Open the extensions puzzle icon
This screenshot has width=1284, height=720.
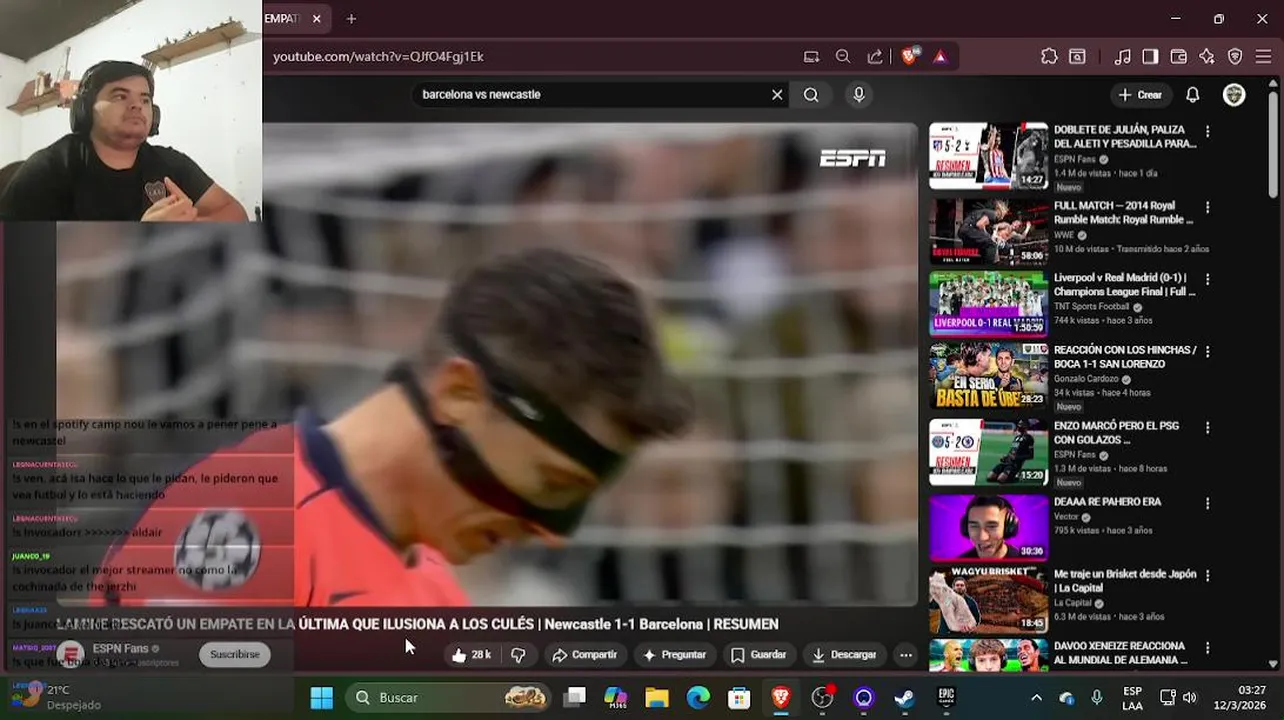[x=1049, y=57]
